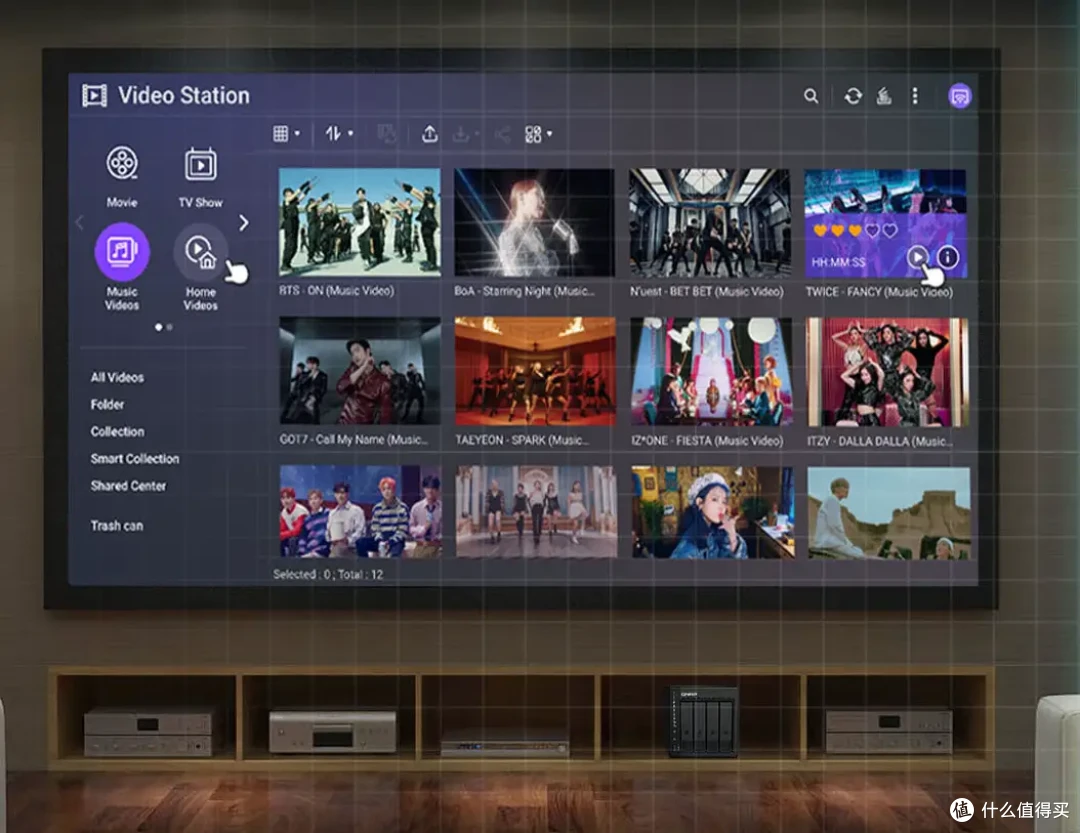Viewport: 1080px width, 833px height.
Task: Open the IZ*ONE - FIESTA video thumbnail
Action: coord(712,371)
